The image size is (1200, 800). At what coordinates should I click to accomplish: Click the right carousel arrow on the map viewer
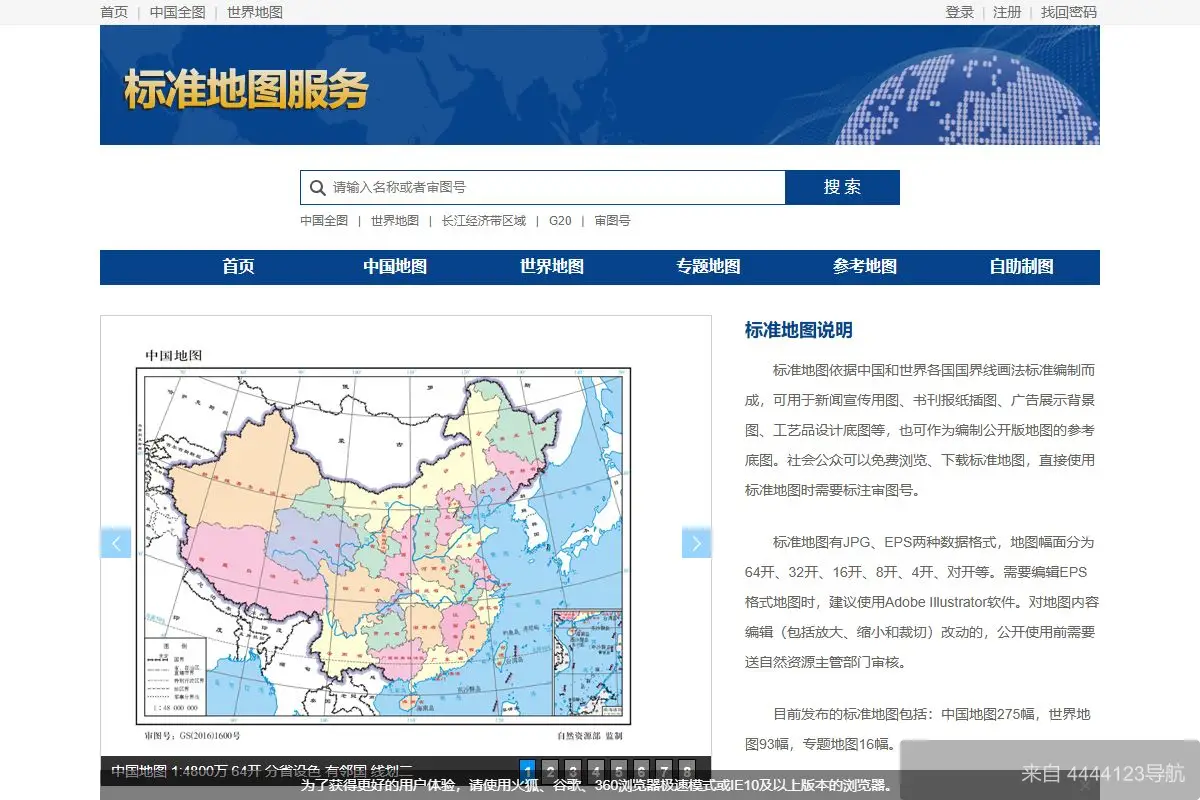(x=697, y=542)
